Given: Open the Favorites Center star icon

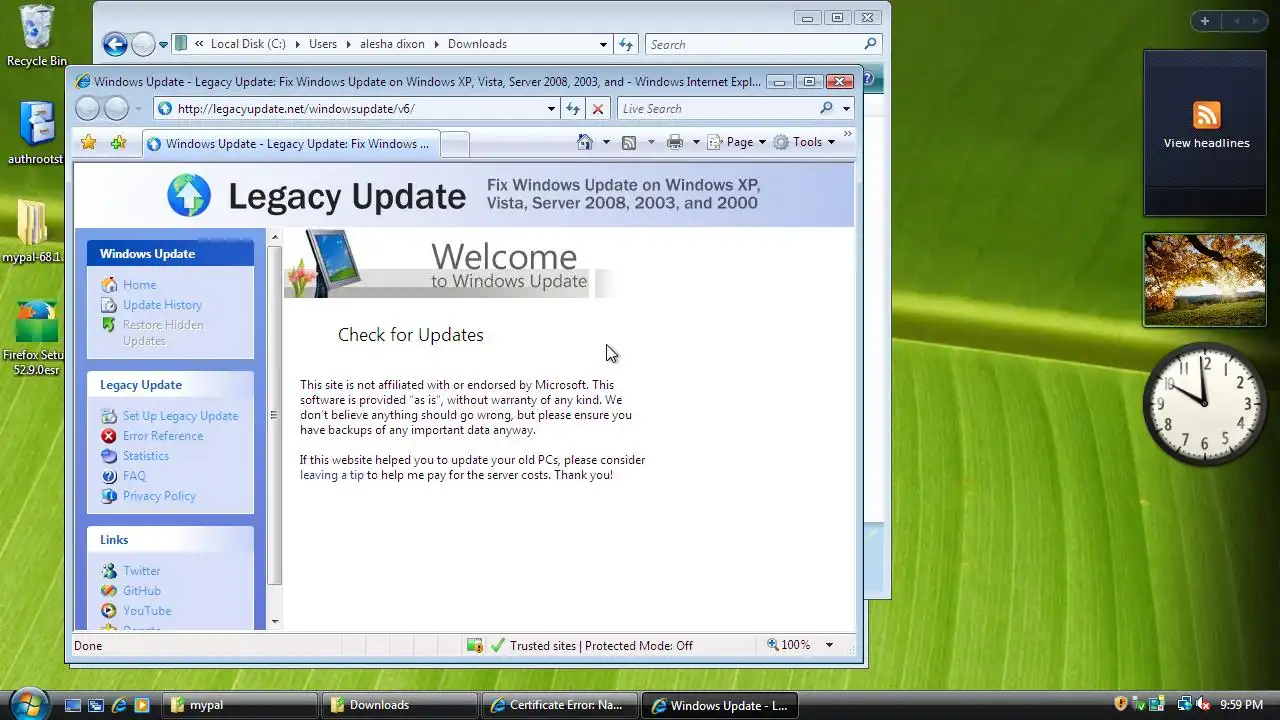Looking at the screenshot, I should click(x=88, y=142).
